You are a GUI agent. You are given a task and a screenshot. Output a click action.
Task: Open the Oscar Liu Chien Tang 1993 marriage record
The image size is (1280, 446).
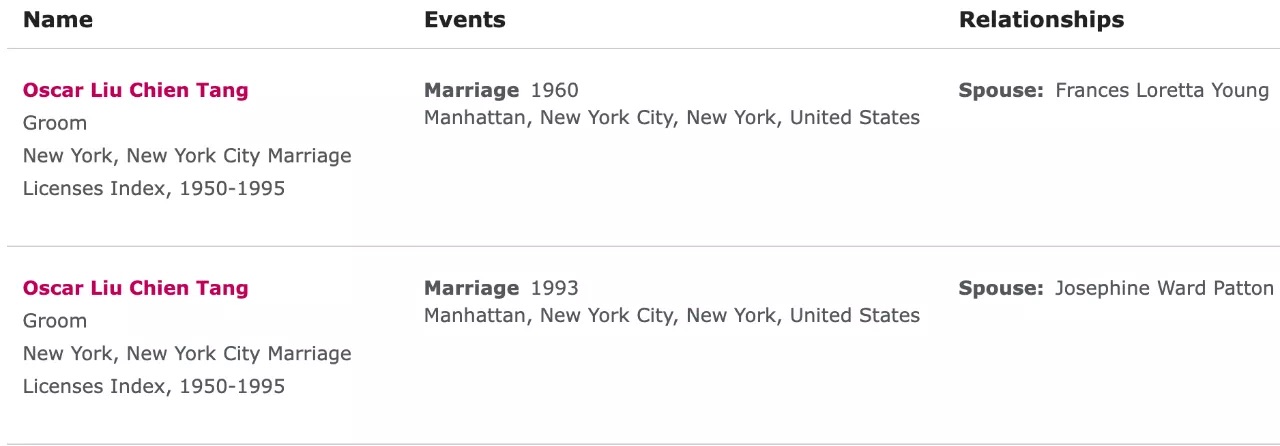(135, 288)
